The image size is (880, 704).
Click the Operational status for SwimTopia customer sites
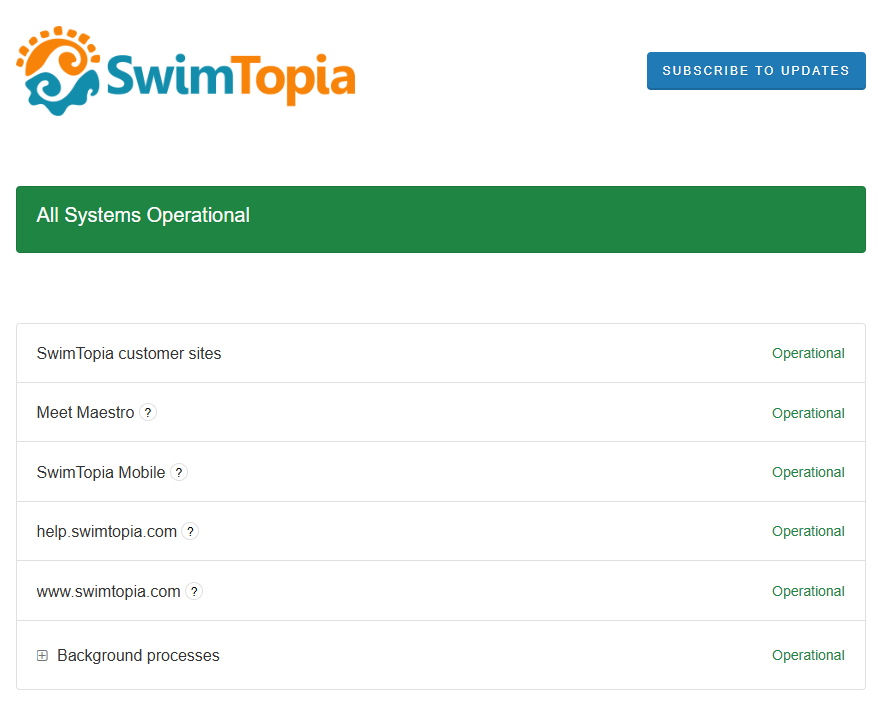click(x=808, y=353)
